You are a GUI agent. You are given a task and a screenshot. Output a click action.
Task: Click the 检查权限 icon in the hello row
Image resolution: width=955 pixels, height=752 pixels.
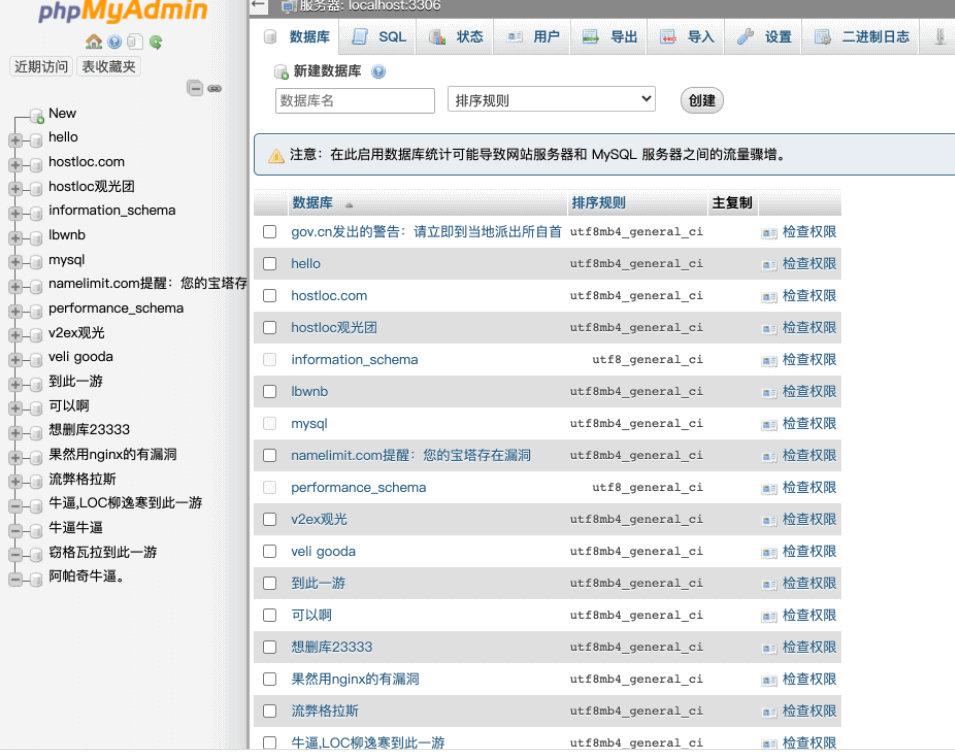coord(769,265)
